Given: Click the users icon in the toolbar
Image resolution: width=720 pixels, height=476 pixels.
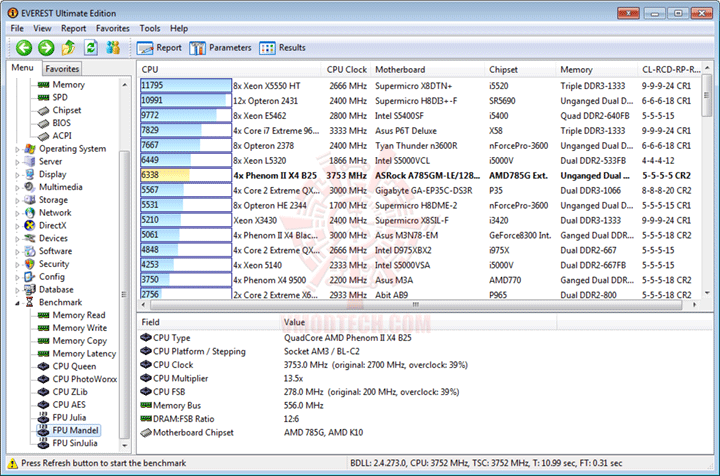Looking at the screenshot, I should tap(113, 48).
